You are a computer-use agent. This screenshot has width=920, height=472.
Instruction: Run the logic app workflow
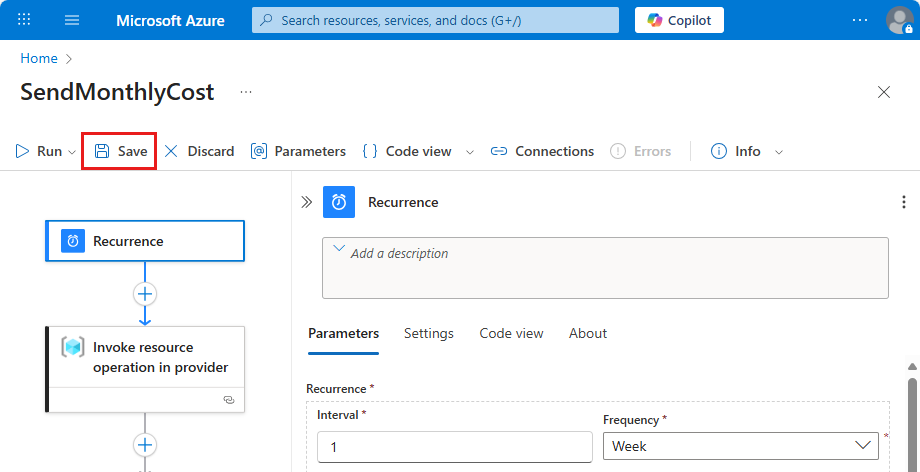pos(39,151)
